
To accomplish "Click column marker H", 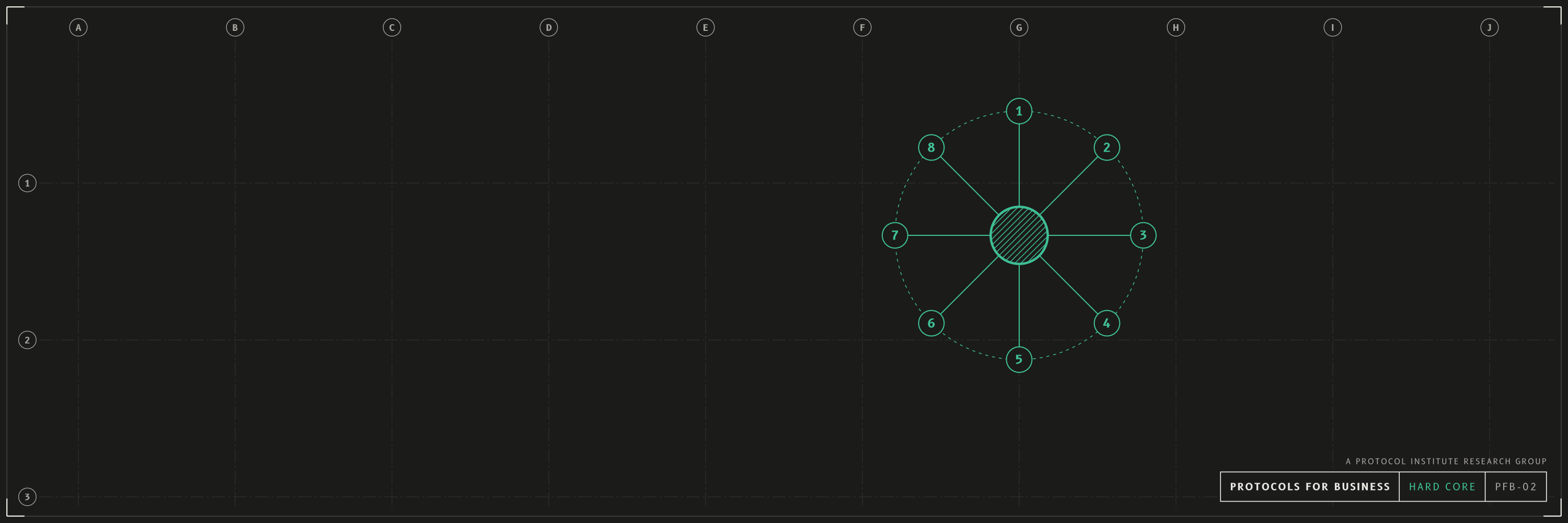I will (x=1176, y=27).
